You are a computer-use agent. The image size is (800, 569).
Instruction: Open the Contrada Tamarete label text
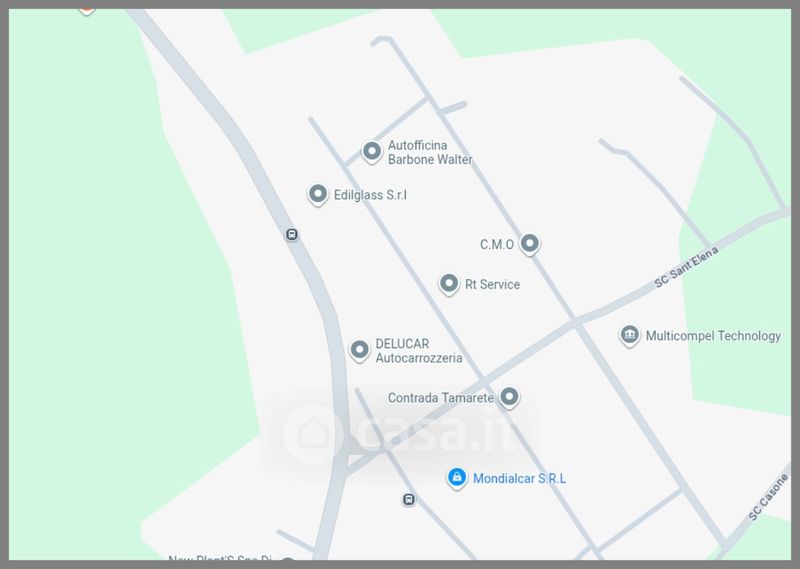point(441,398)
